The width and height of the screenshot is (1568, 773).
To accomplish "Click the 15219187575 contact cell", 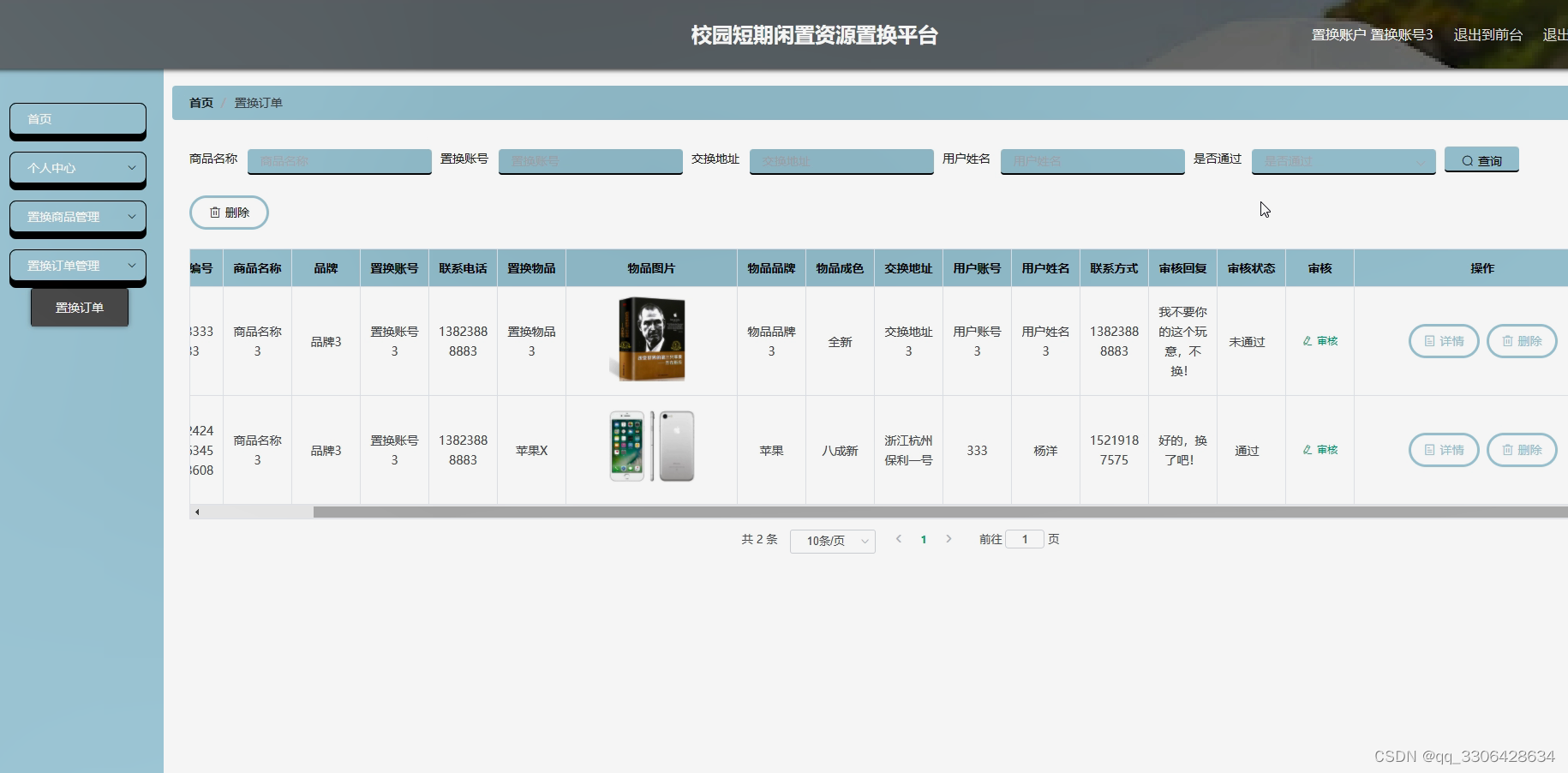I will (x=1114, y=451).
